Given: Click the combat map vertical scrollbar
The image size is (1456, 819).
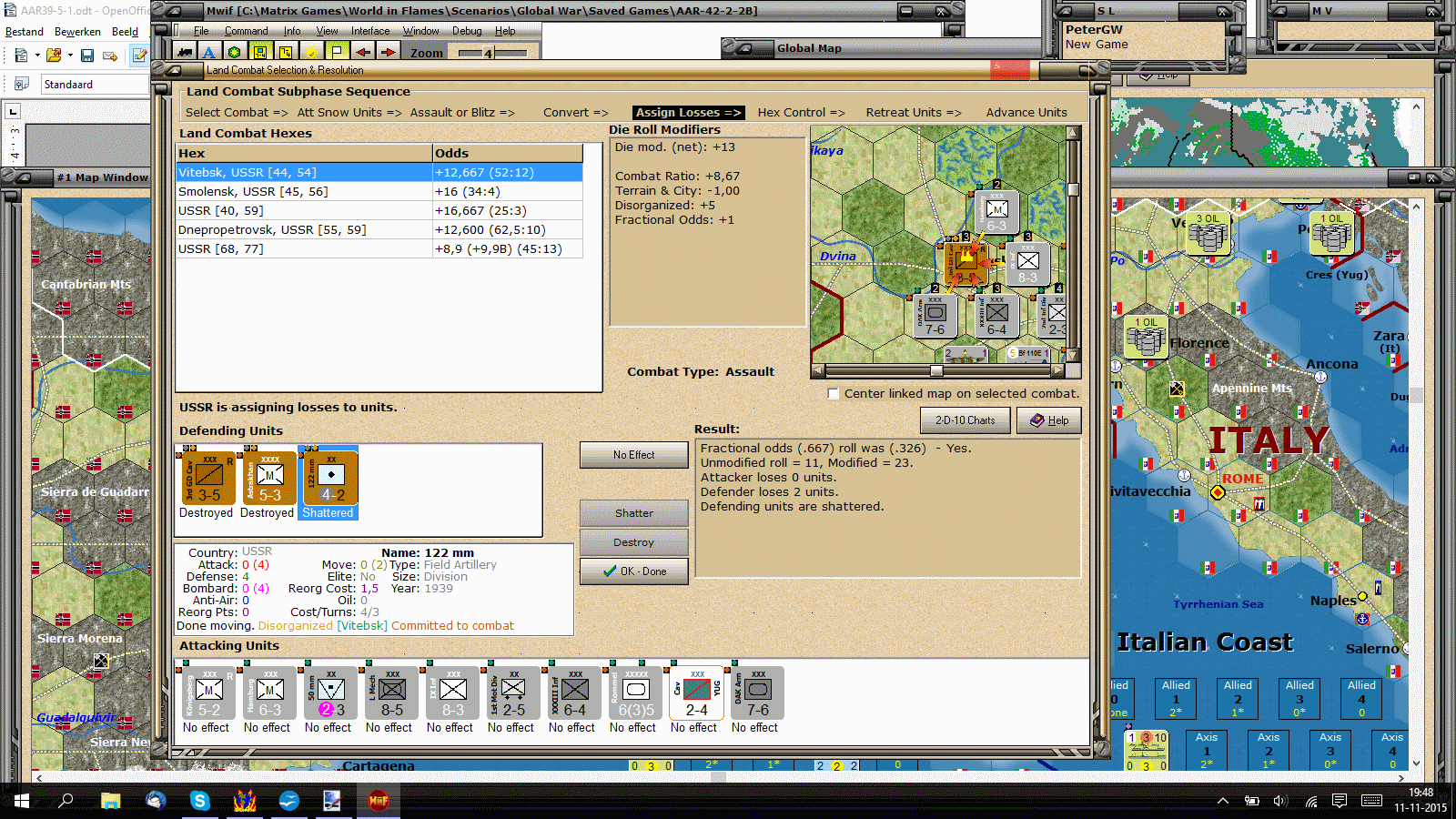Looking at the screenshot, I should pyautogui.click(x=1073, y=244).
